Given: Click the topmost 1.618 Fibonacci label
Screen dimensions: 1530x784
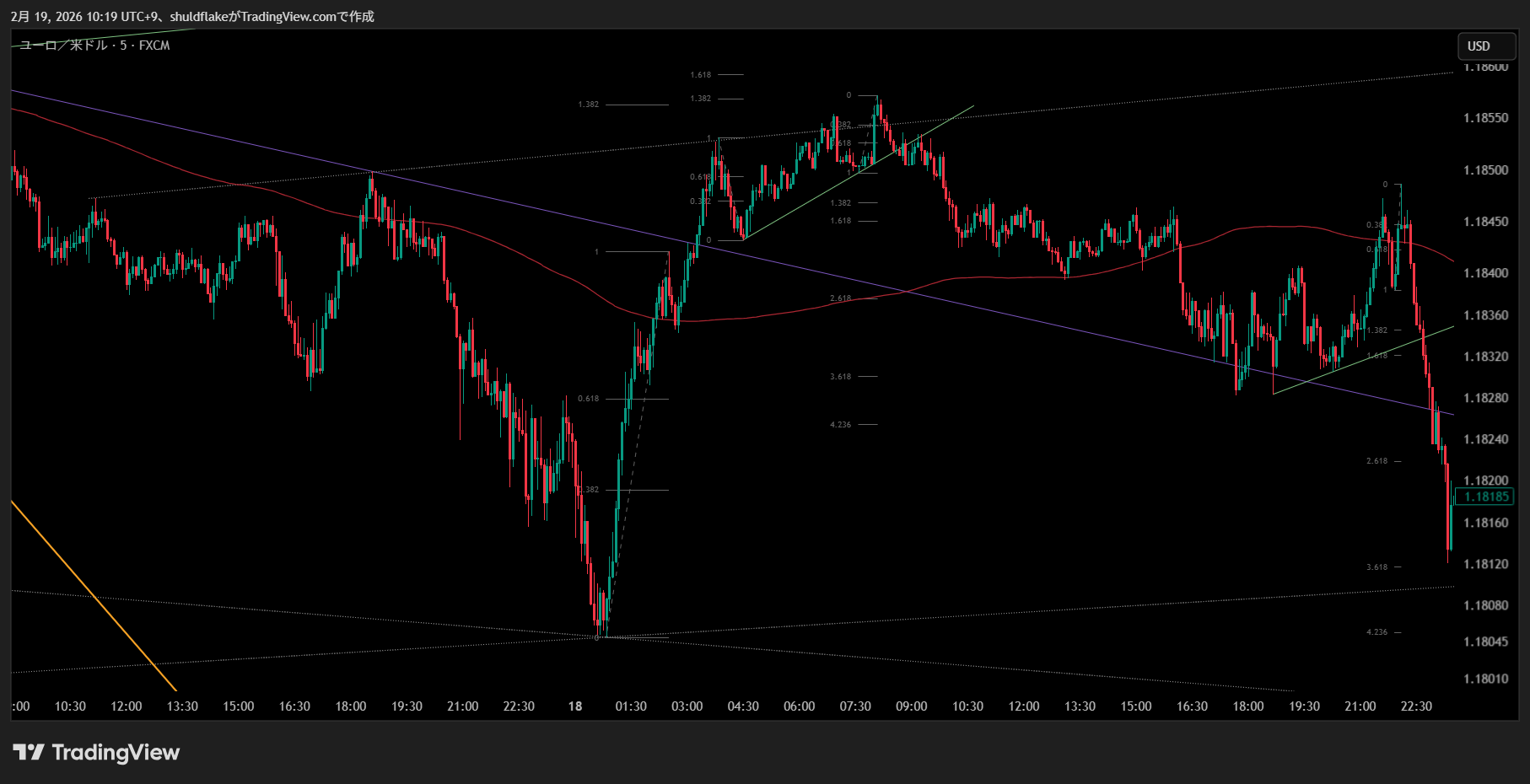Looking at the screenshot, I should [700, 75].
